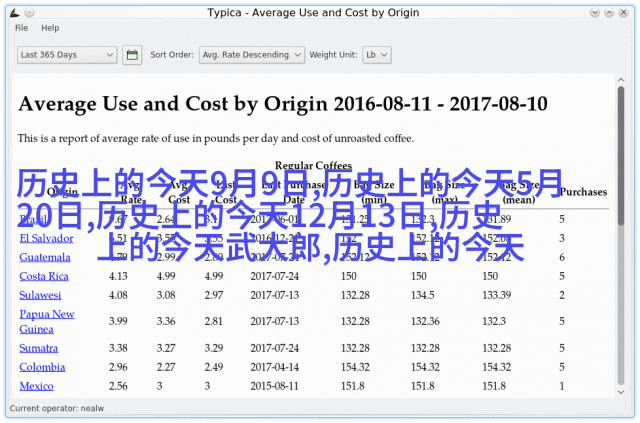640x423 pixels.
Task: Follow the El Salvador origin link
Action: (46, 238)
